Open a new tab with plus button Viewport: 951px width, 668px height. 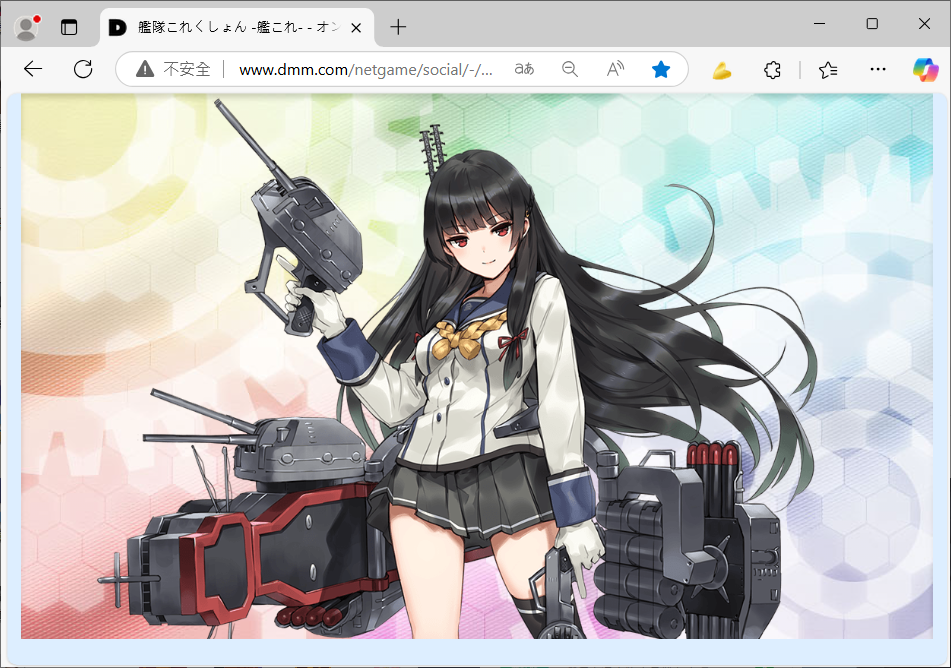(x=398, y=27)
